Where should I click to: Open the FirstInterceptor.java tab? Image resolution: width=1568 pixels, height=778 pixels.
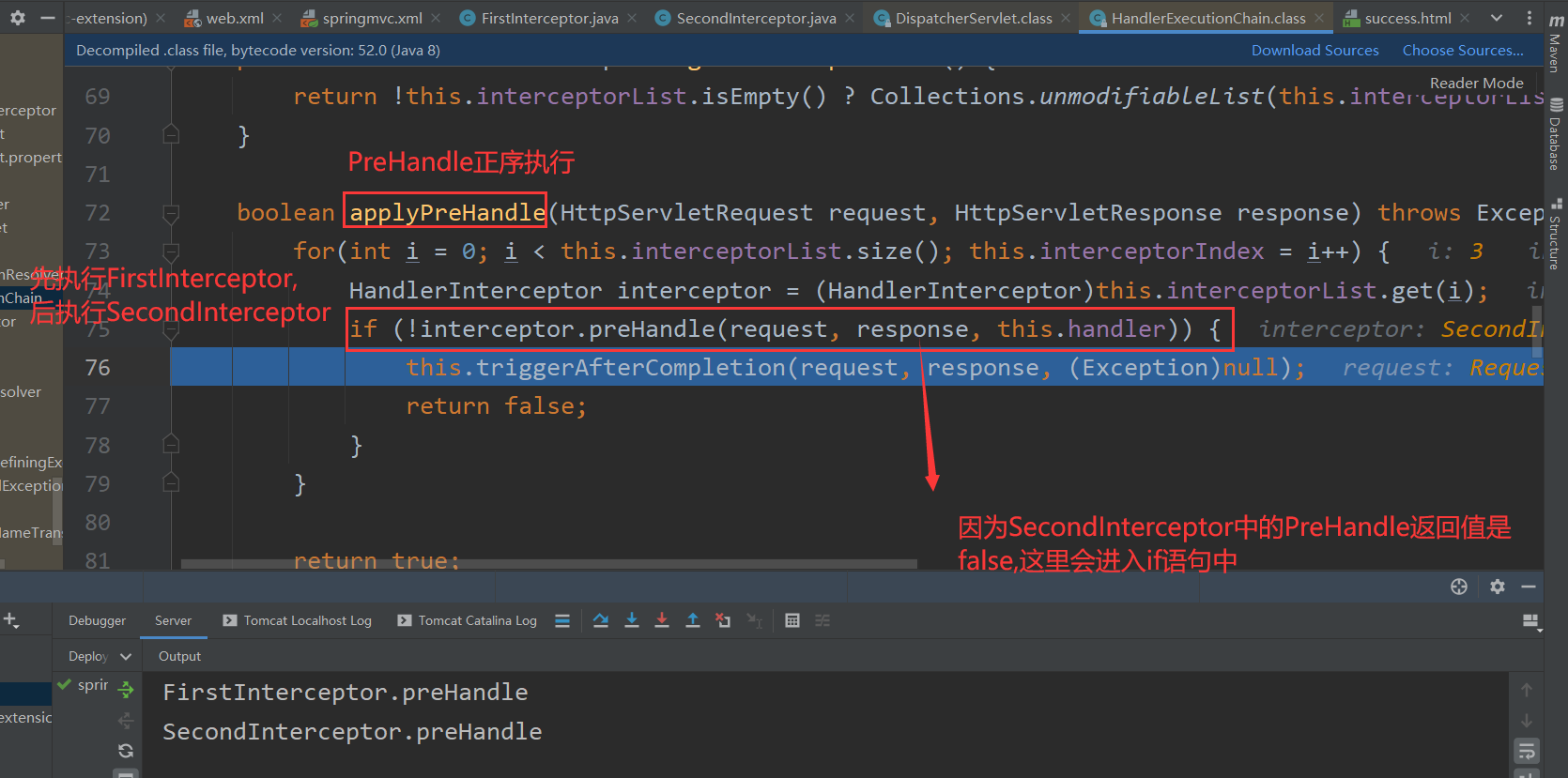[549, 18]
